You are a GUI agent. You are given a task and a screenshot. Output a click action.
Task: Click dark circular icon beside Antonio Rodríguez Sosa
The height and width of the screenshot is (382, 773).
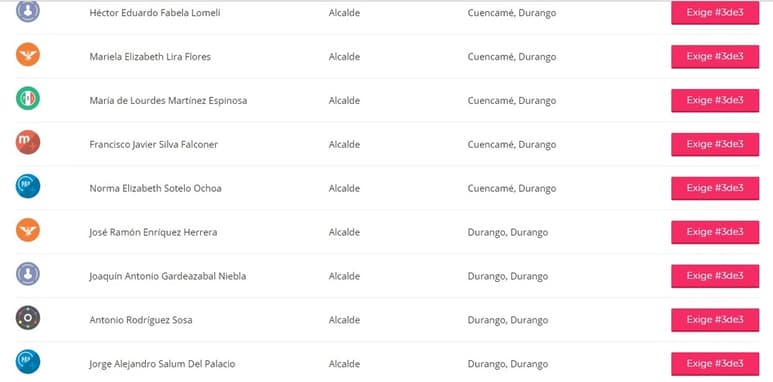click(x=28, y=317)
